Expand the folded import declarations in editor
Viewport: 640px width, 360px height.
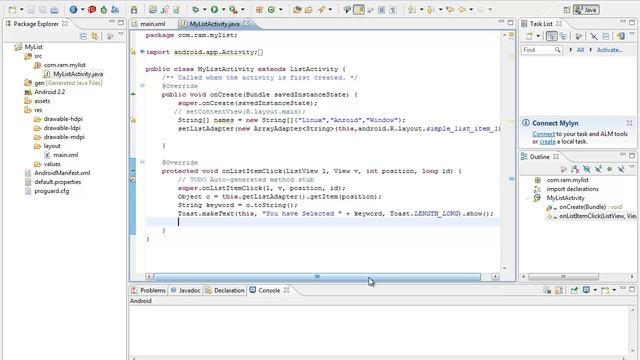(x=142, y=52)
